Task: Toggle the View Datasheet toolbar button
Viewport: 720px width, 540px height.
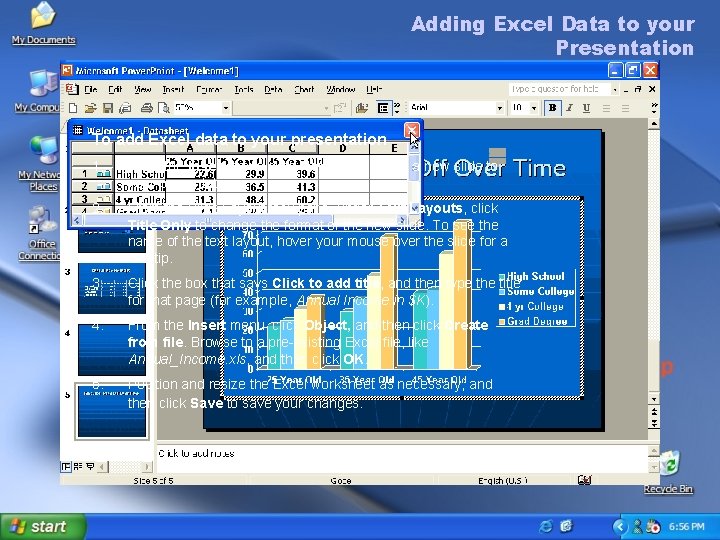Action: pyautogui.click(x=383, y=108)
